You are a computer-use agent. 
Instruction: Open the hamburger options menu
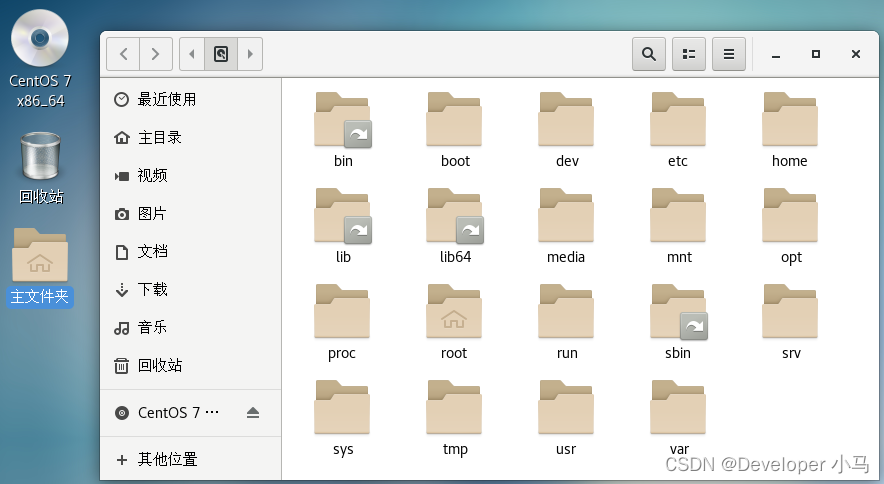pyautogui.click(x=729, y=54)
